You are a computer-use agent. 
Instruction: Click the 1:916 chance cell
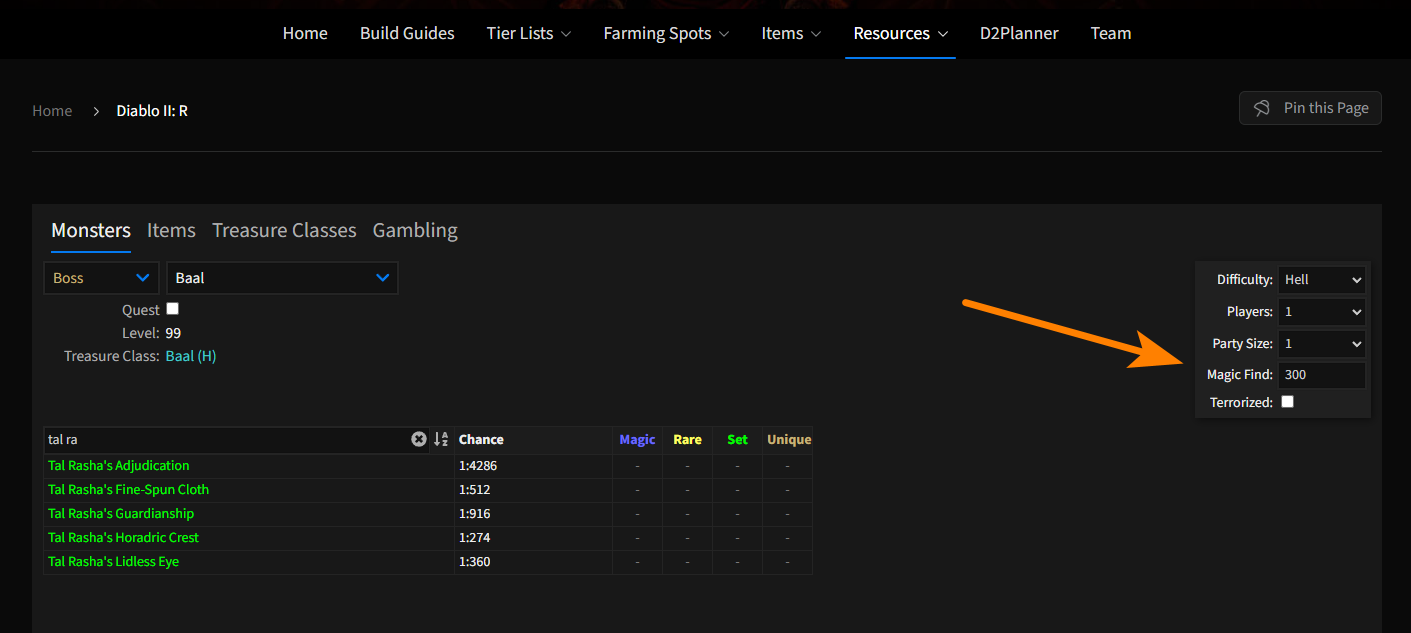(533, 513)
